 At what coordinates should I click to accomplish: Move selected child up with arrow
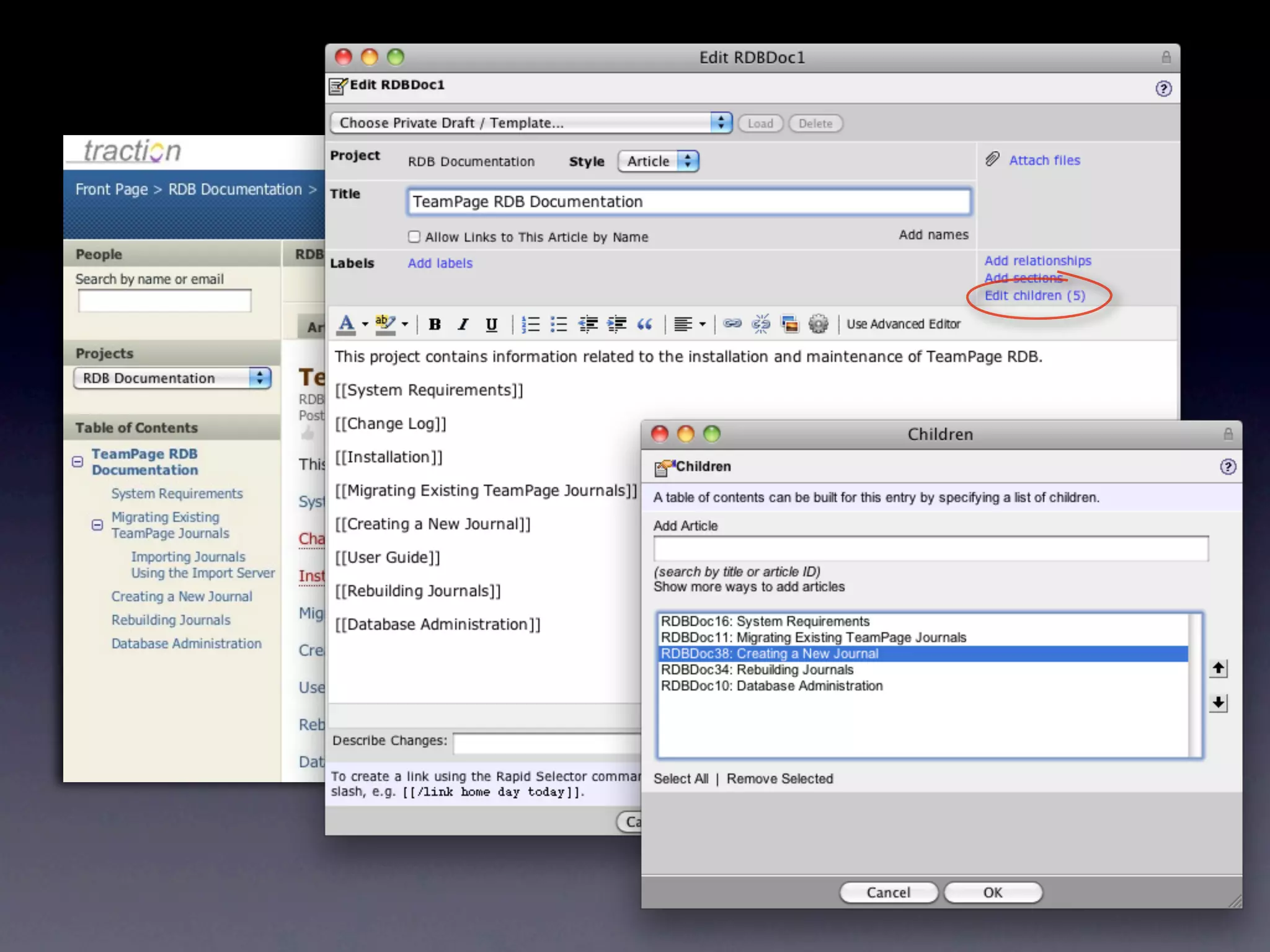pos(1219,668)
